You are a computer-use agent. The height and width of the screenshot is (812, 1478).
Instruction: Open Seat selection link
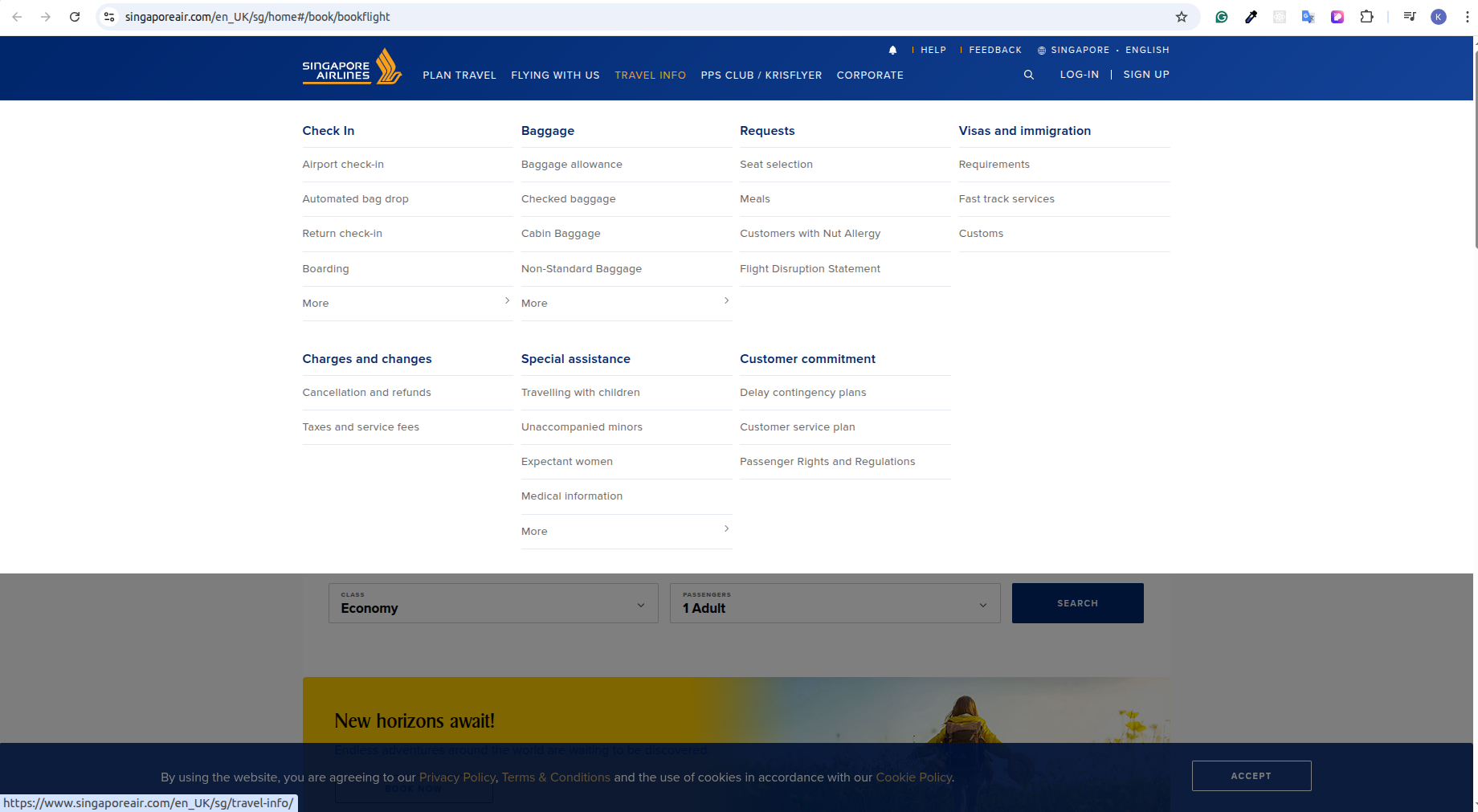776,165
